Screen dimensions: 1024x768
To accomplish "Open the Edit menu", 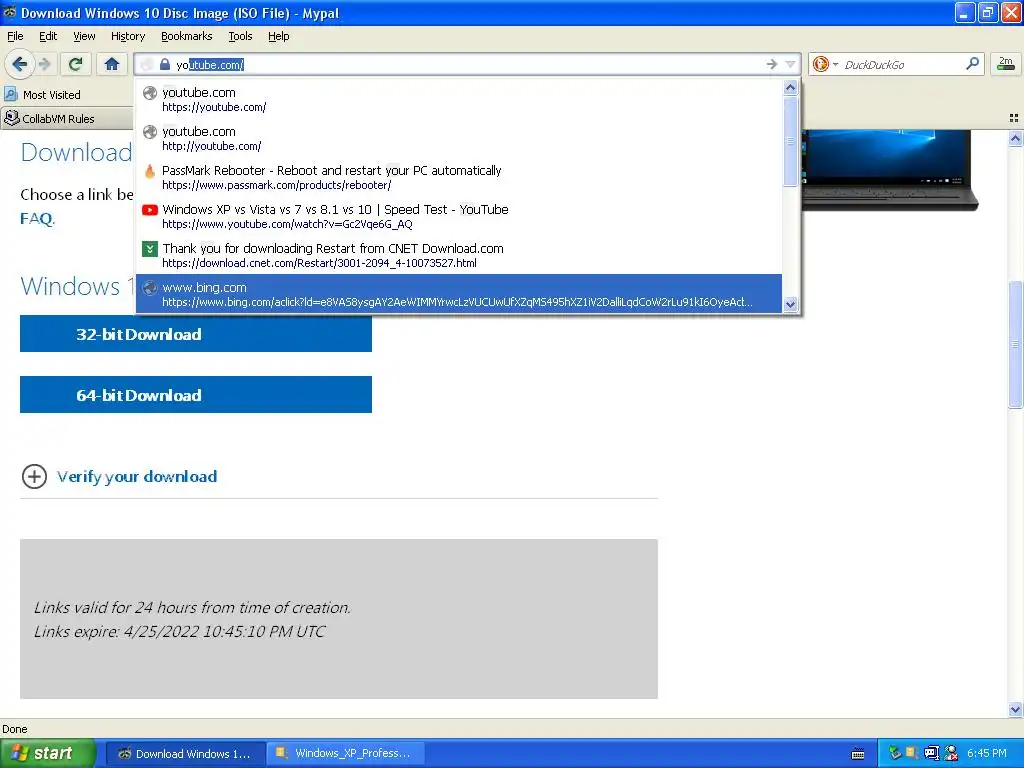I will pos(48,36).
